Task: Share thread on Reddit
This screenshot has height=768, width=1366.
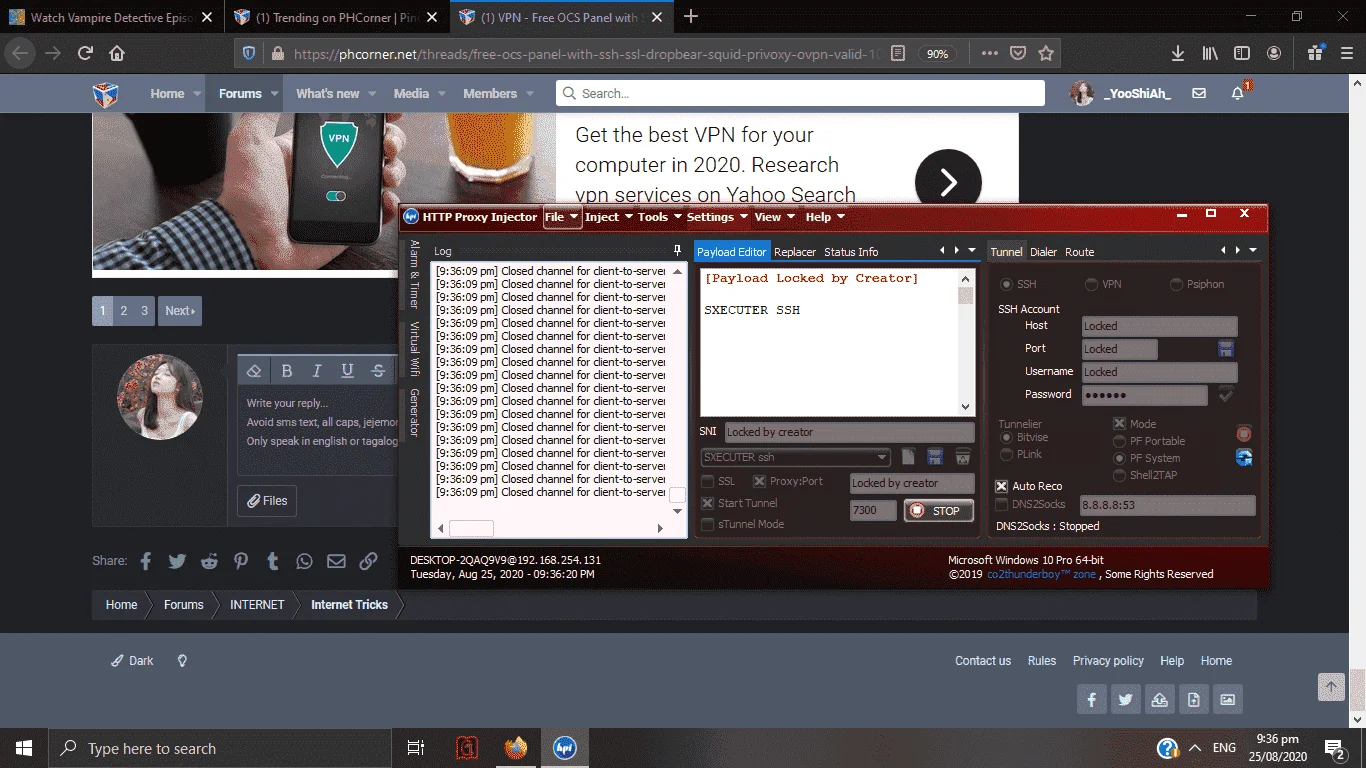Action: tap(209, 561)
